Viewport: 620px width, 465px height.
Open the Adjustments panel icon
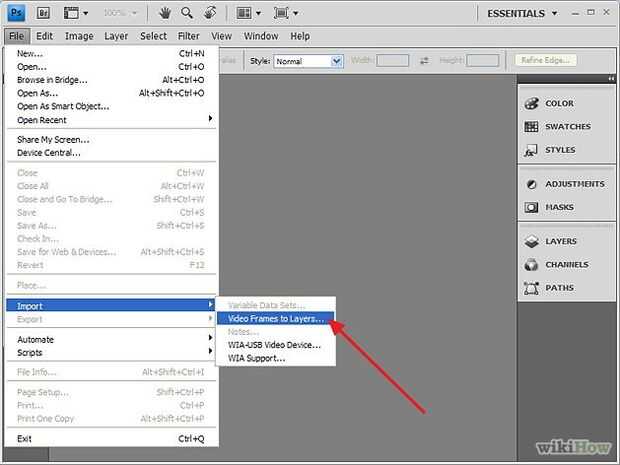(531, 184)
